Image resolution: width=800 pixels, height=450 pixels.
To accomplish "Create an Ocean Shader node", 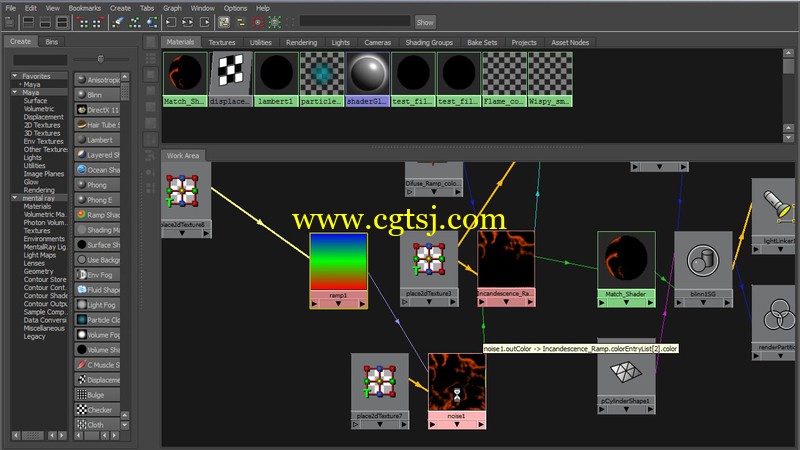I will (97, 170).
